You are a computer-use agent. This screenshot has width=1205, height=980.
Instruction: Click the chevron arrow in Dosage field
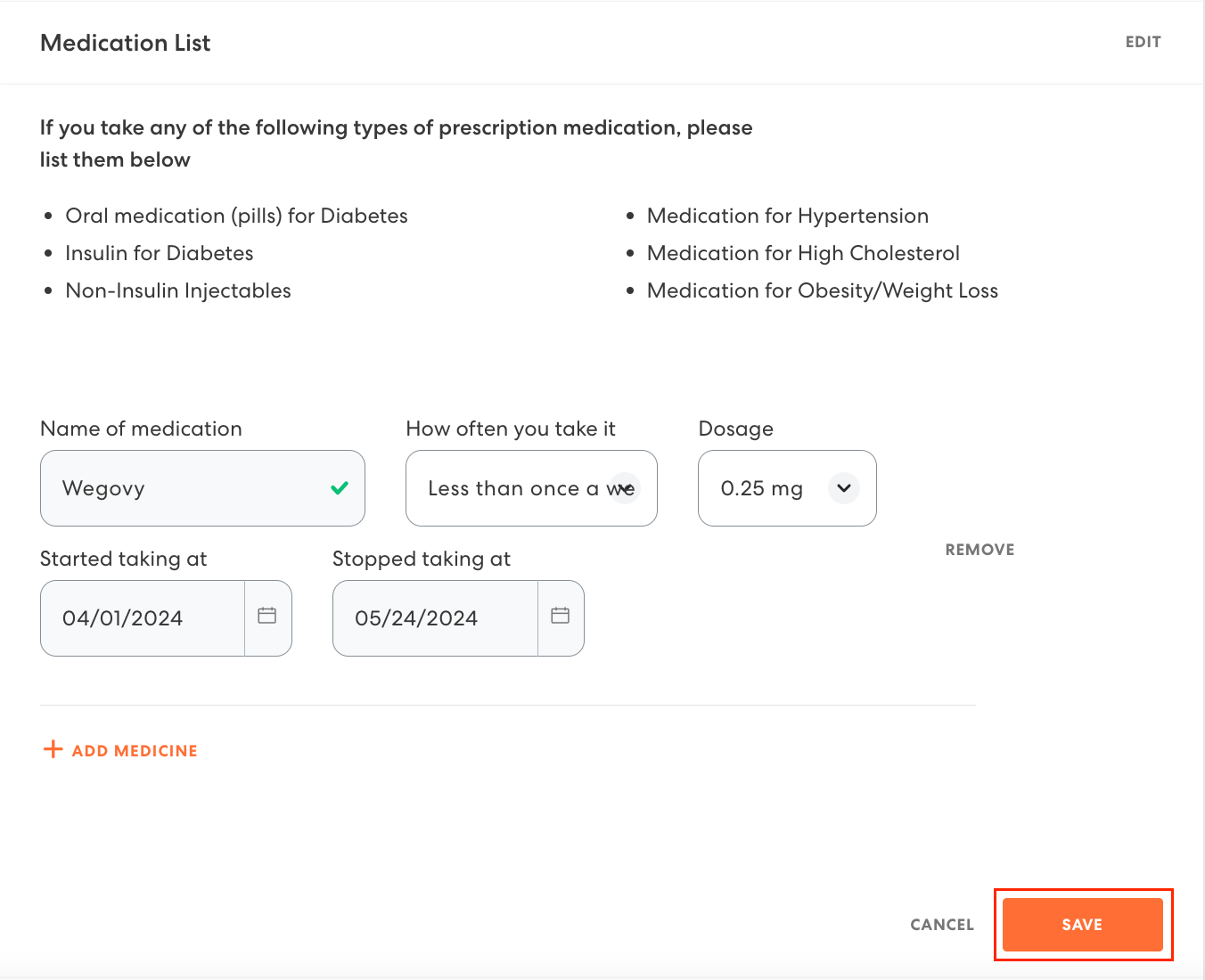pyautogui.click(x=843, y=488)
